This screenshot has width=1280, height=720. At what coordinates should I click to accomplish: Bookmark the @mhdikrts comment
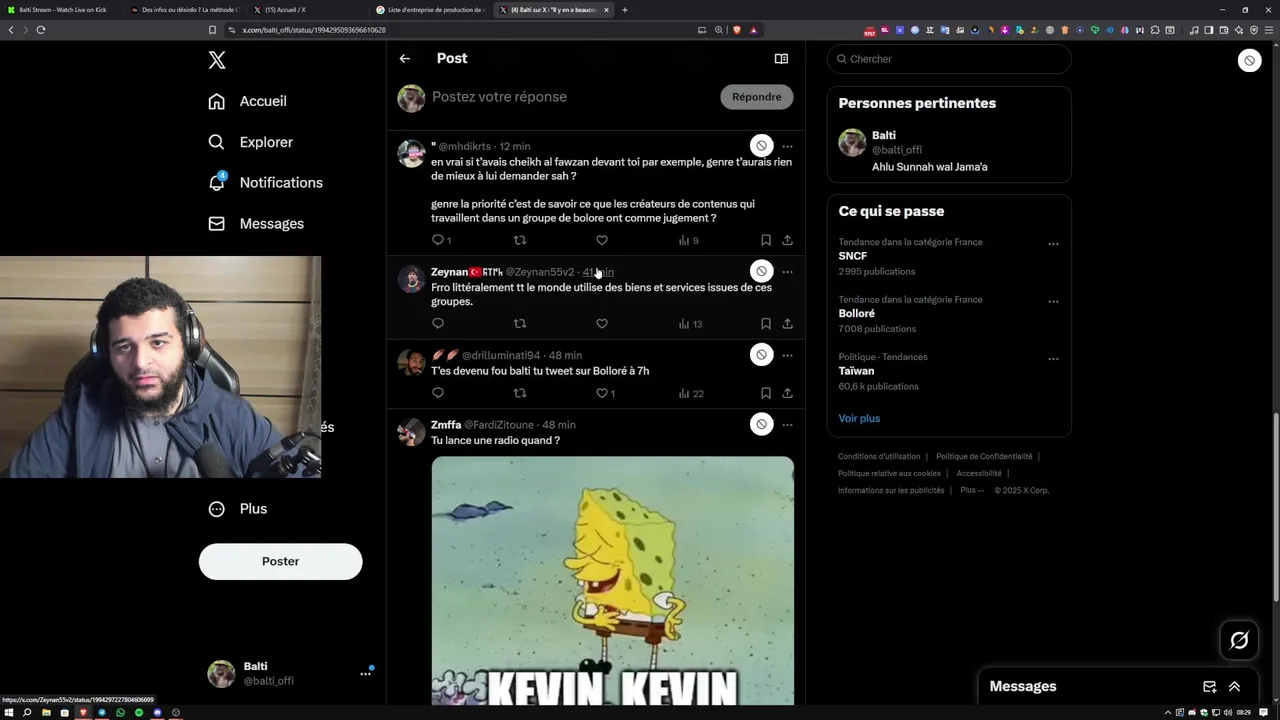pos(765,240)
